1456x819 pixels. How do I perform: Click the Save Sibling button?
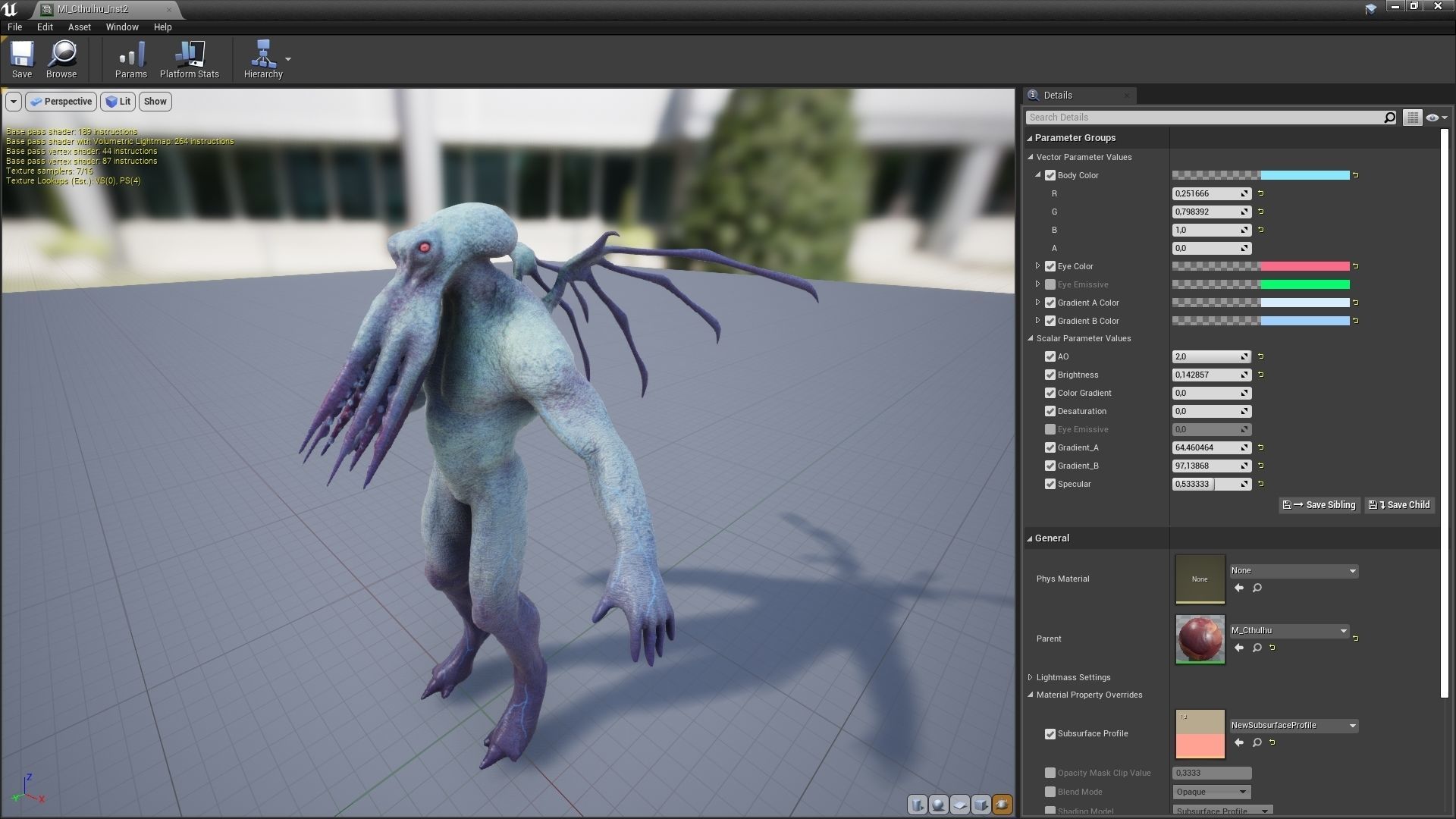(1320, 505)
